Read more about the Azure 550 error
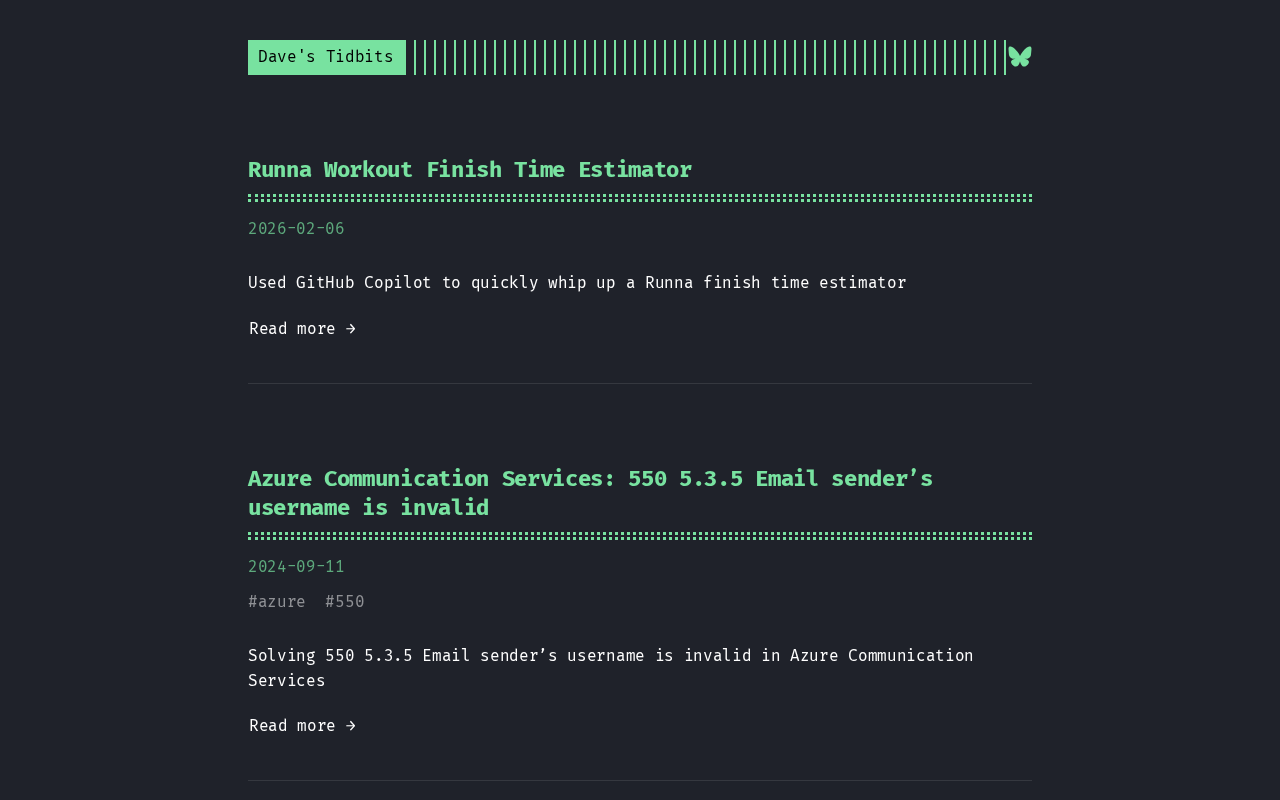 pyautogui.click(x=303, y=726)
